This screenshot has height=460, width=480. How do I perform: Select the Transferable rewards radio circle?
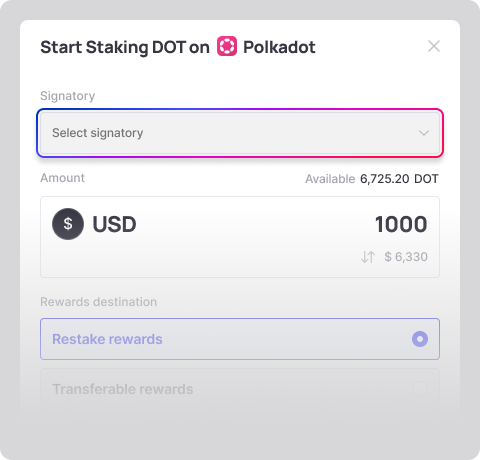[420, 389]
